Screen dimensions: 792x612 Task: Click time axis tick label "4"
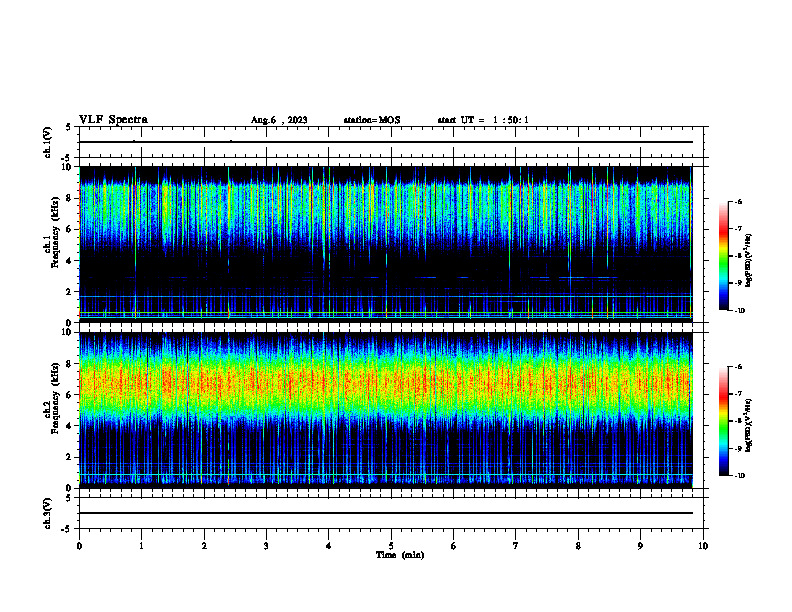(x=329, y=546)
